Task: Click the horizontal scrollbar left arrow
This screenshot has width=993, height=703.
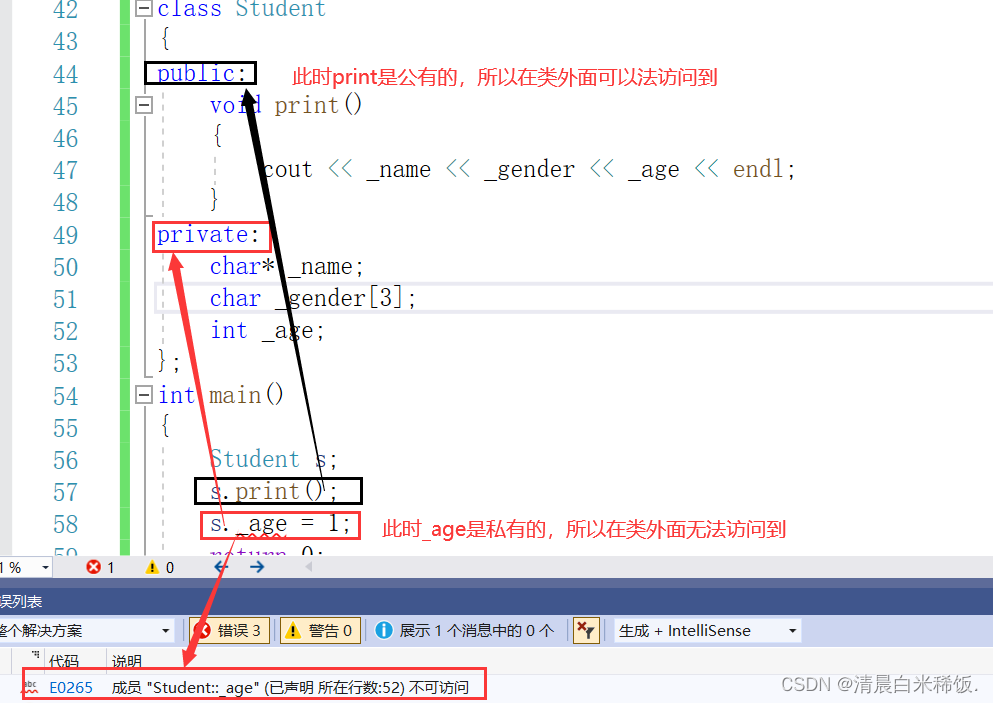Action: (x=309, y=567)
